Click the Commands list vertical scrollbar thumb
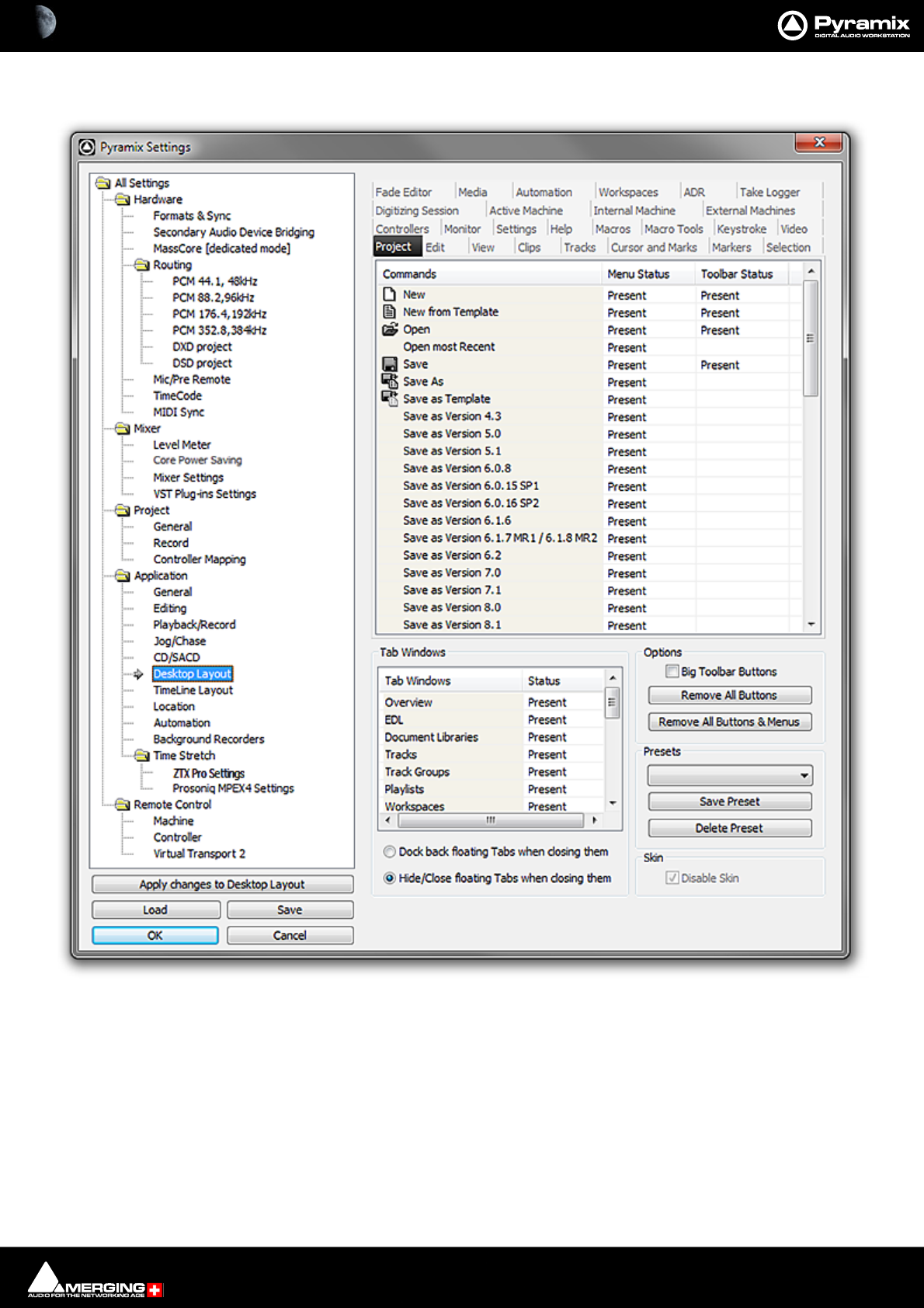This screenshot has width=924, height=1308. [x=811, y=339]
